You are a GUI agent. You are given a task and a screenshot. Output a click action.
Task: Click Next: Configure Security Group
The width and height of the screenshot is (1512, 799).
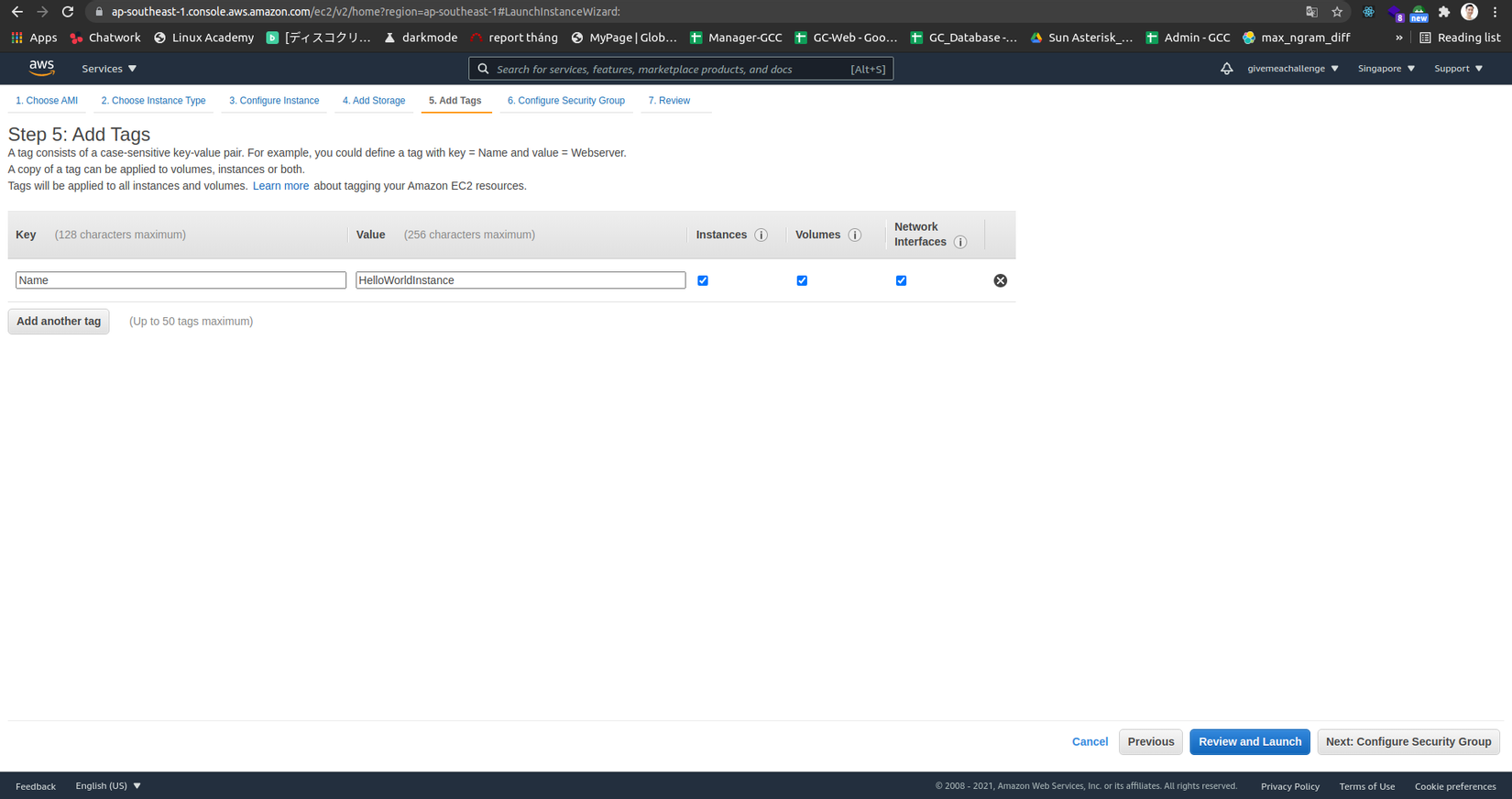coord(1408,742)
